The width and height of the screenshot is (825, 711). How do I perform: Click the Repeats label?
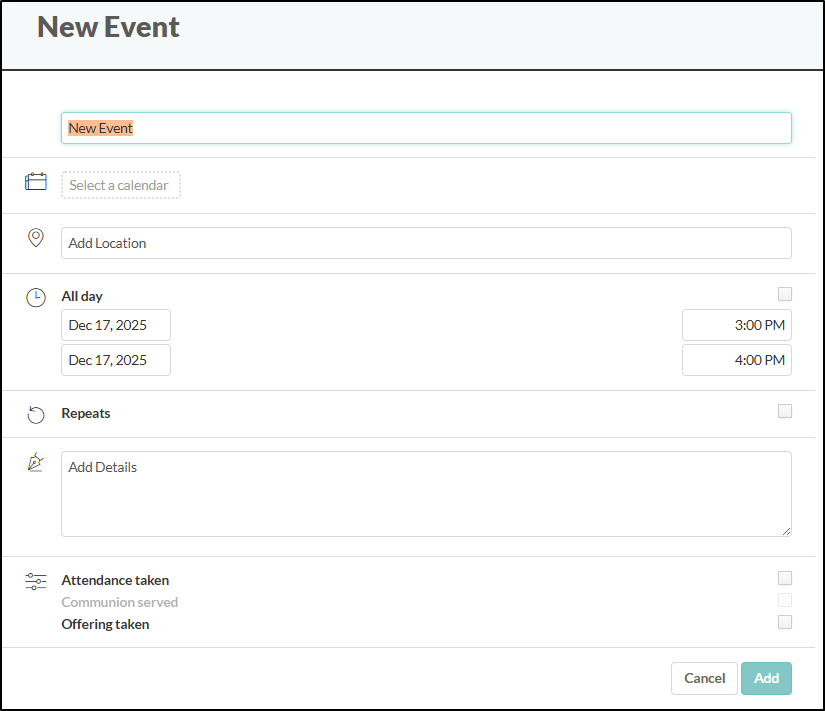click(x=86, y=413)
